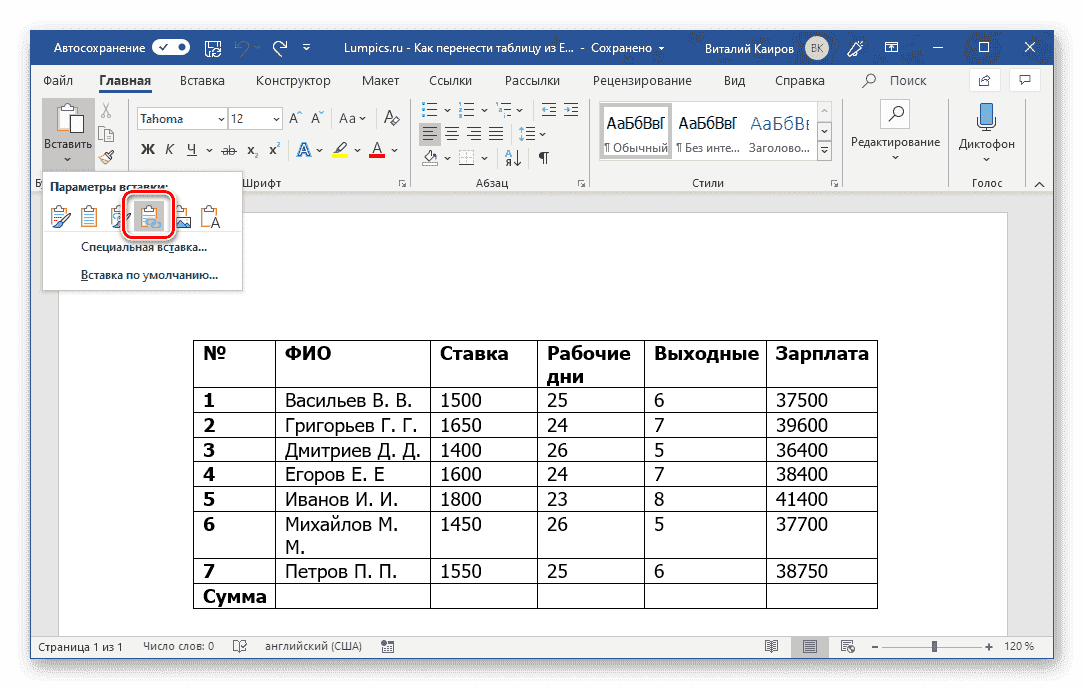Click the Sort icon in Paragraph group
This screenshot has height=689, width=1084.
tap(513, 158)
